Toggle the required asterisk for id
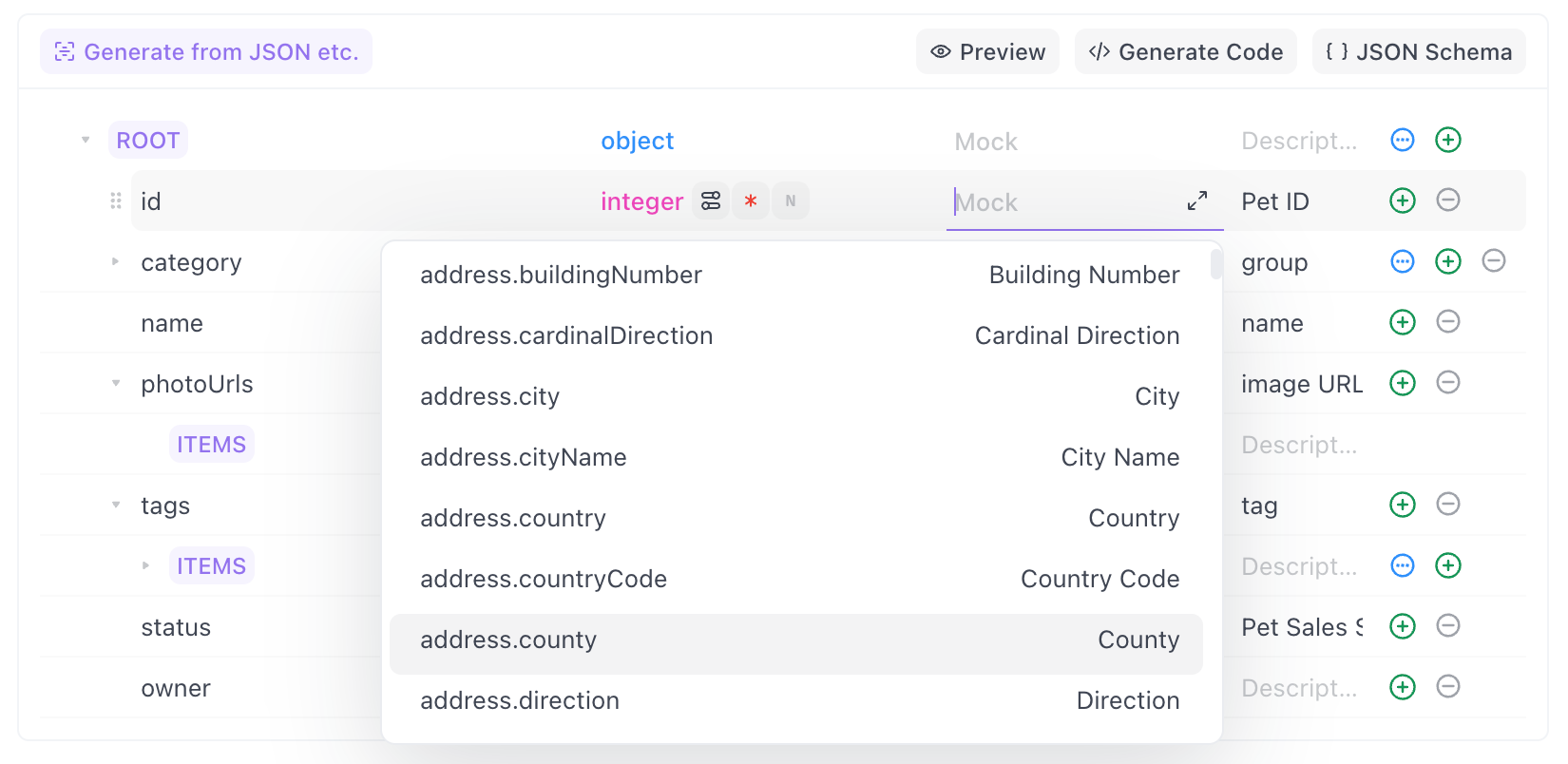This screenshot has width=1568, height=764. [751, 201]
